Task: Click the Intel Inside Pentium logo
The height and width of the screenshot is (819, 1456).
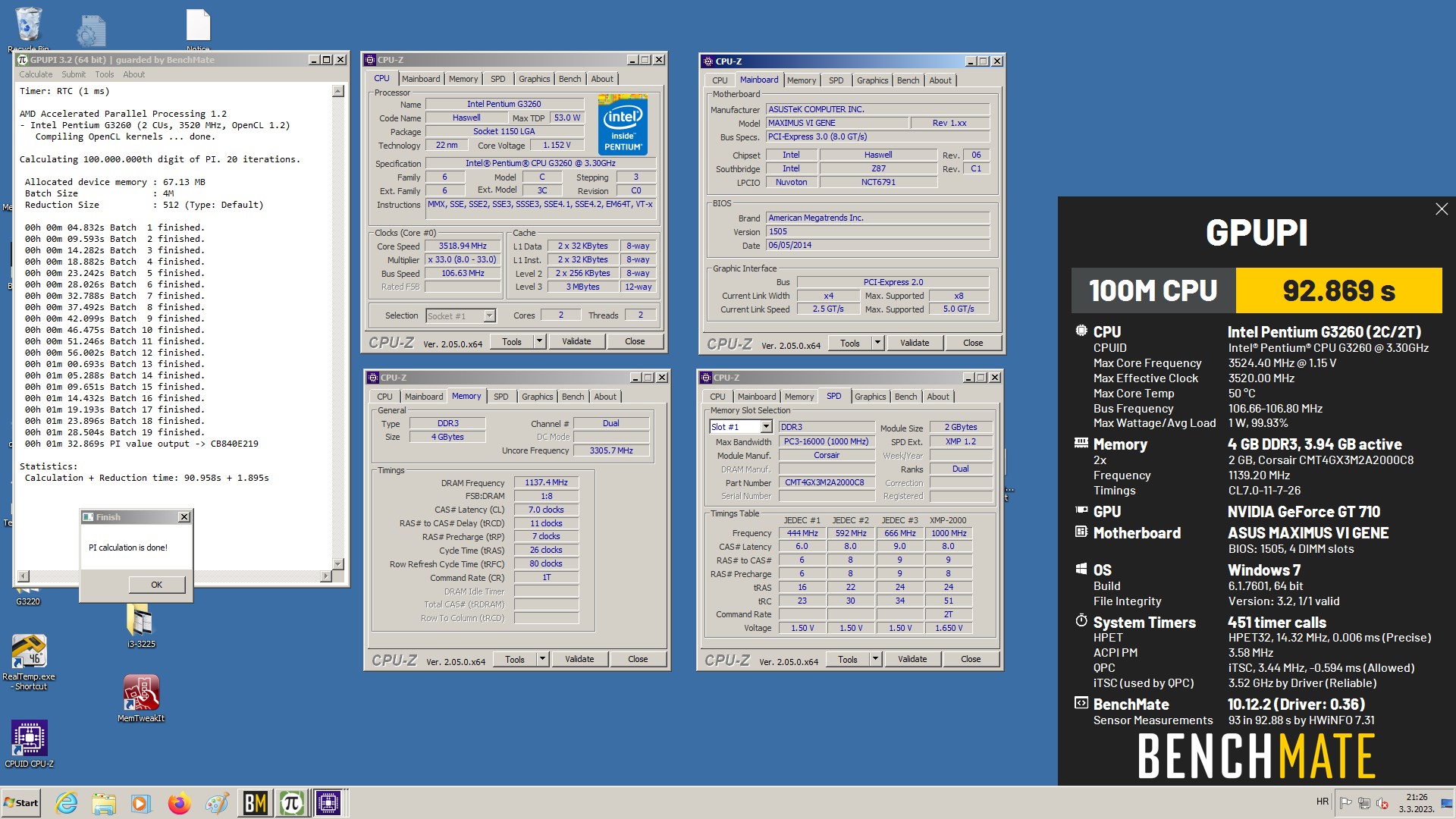Action: click(x=623, y=124)
